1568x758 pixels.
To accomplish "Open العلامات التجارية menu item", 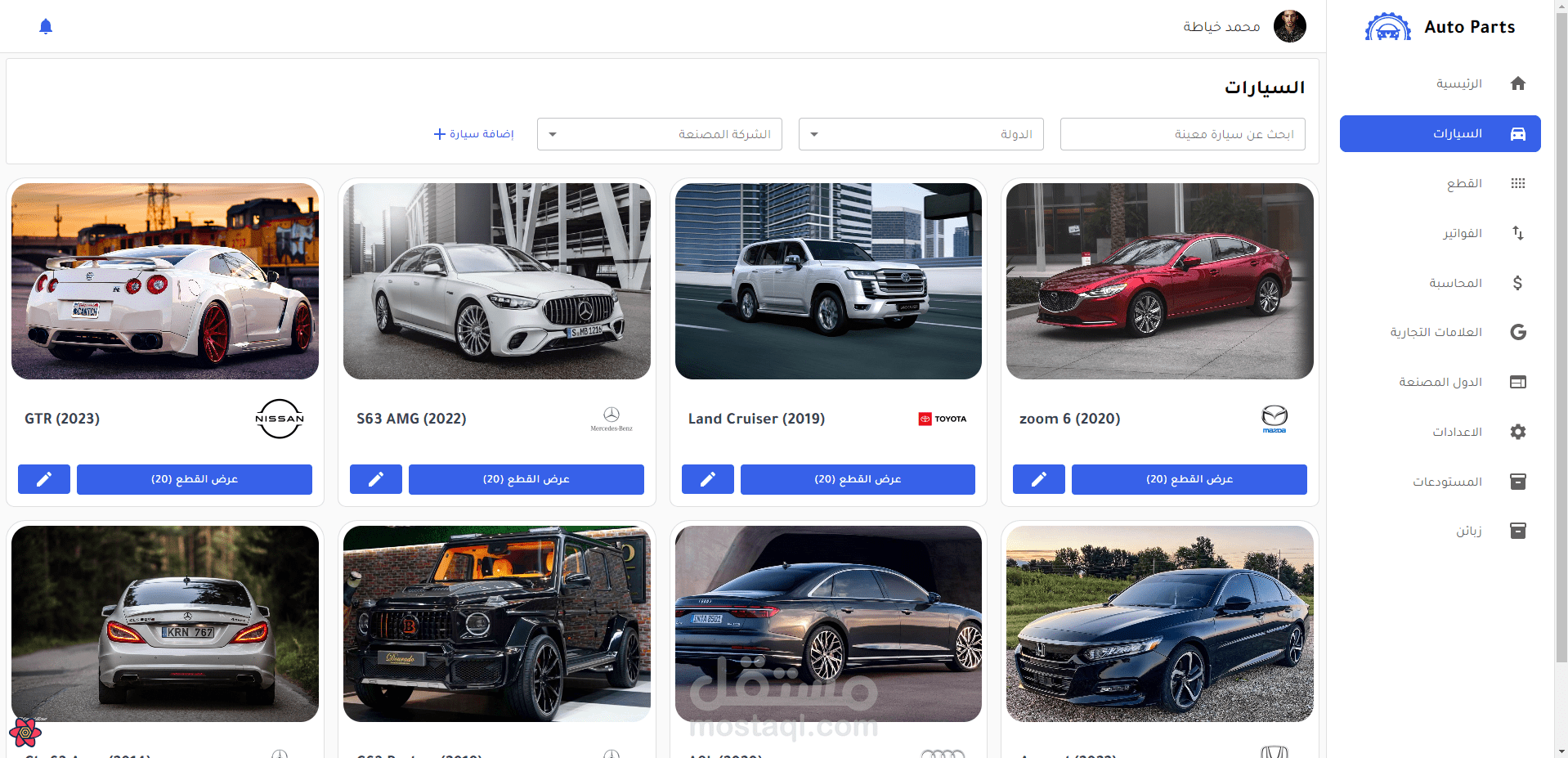I will pos(1440,332).
